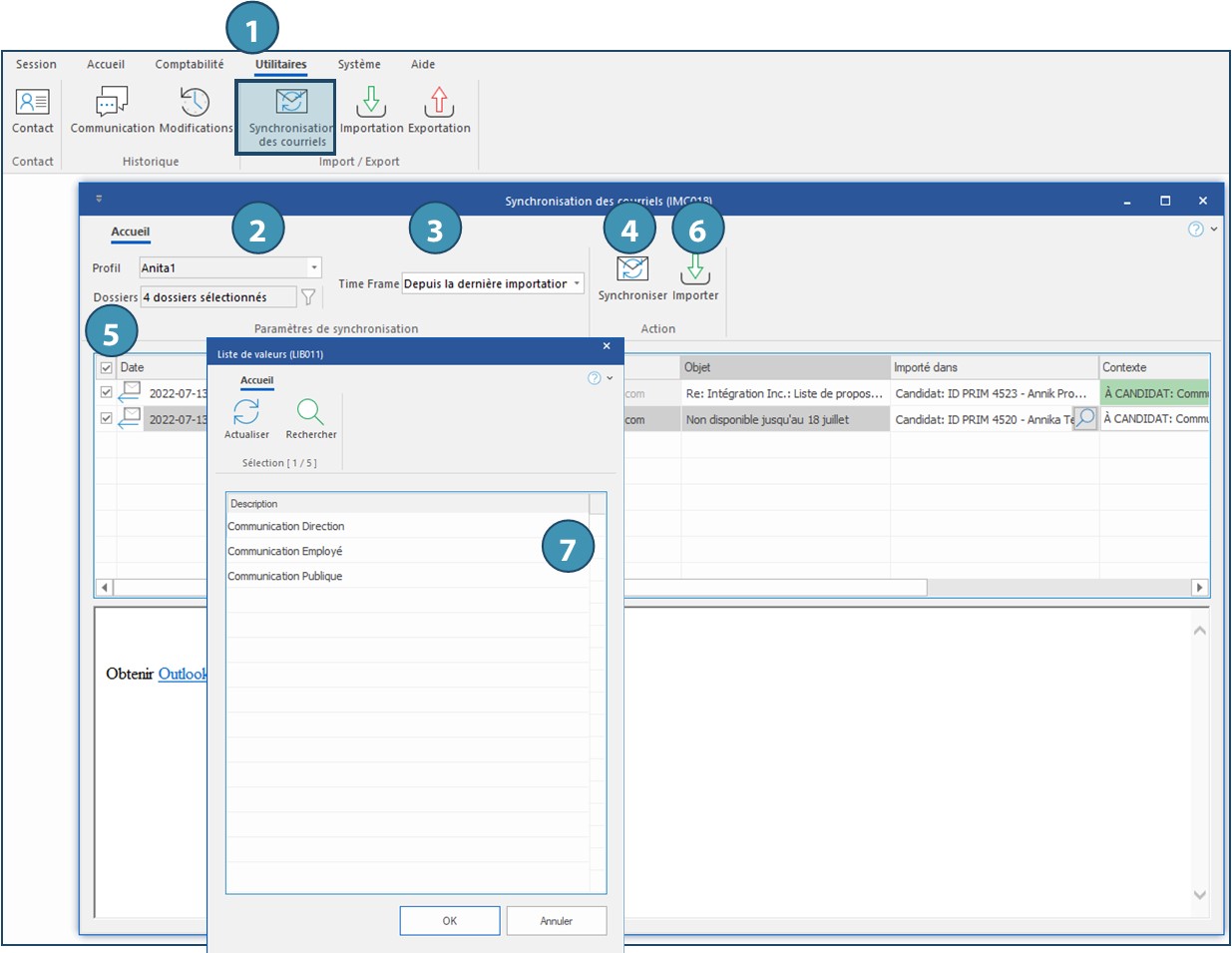Image resolution: width=1232 pixels, height=953 pixels.
Task: Click the Dossiers filter funnel icon
Action: pos(308,297)
